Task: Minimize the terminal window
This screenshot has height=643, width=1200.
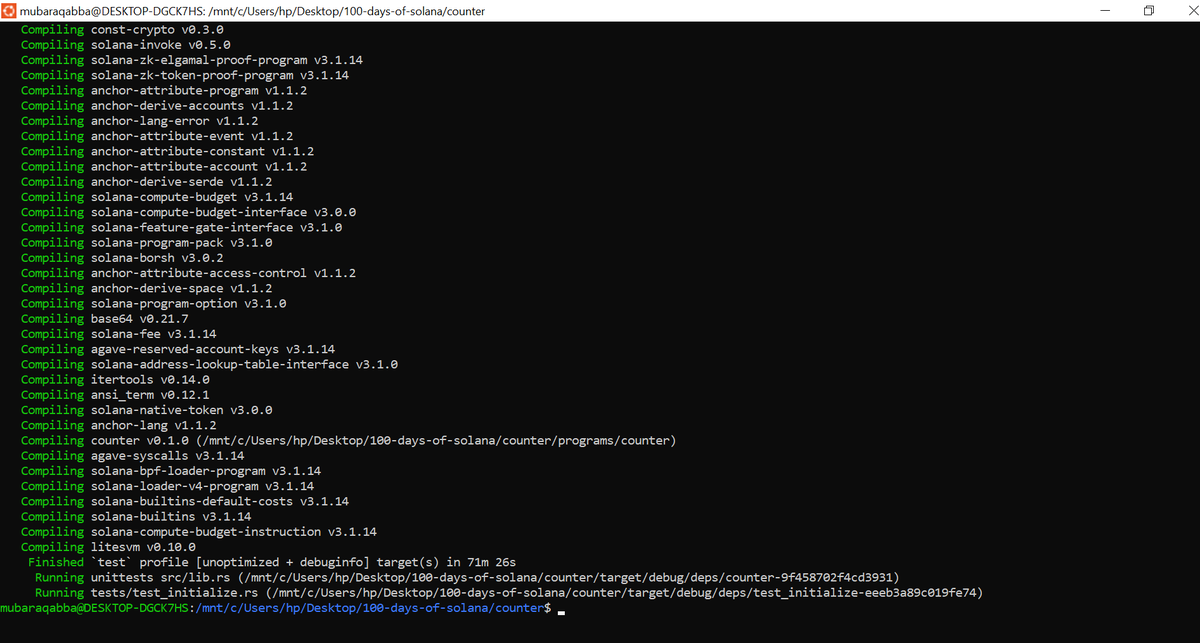Action: [x=1105, y=10]
